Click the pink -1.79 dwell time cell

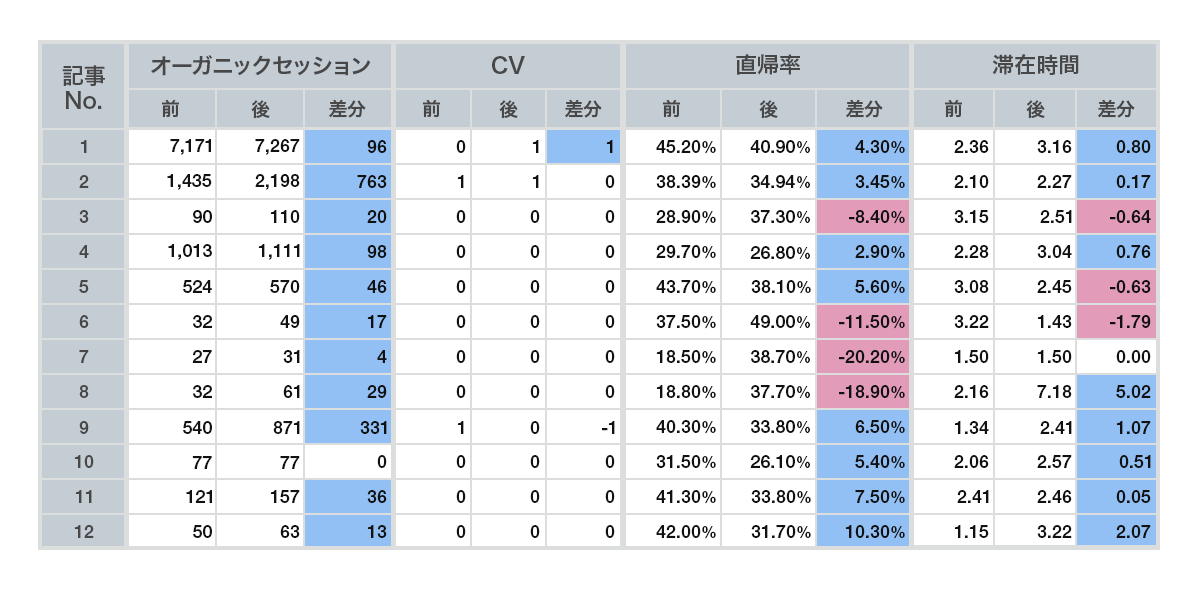pyautogui.click(x=1117, y=322)
